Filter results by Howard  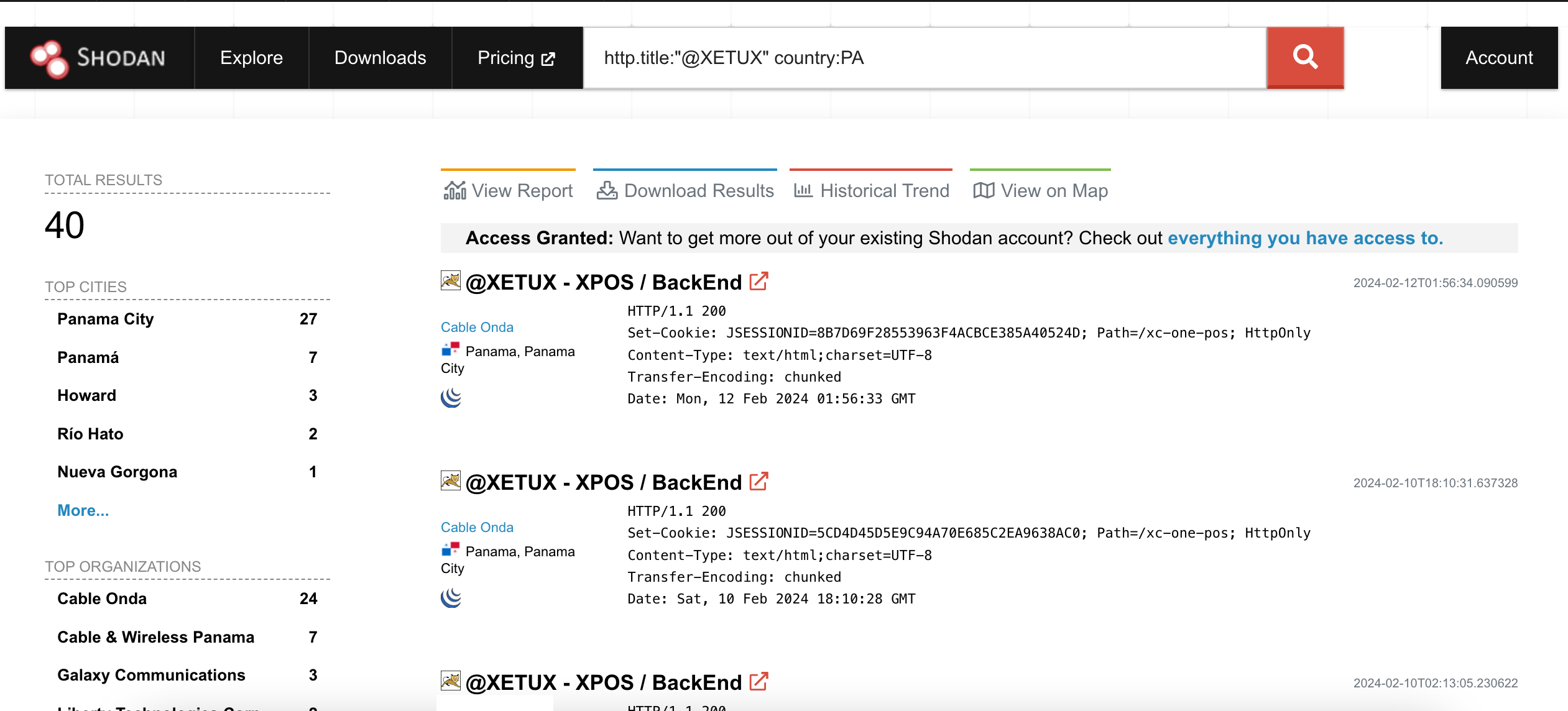coord(86,396)
